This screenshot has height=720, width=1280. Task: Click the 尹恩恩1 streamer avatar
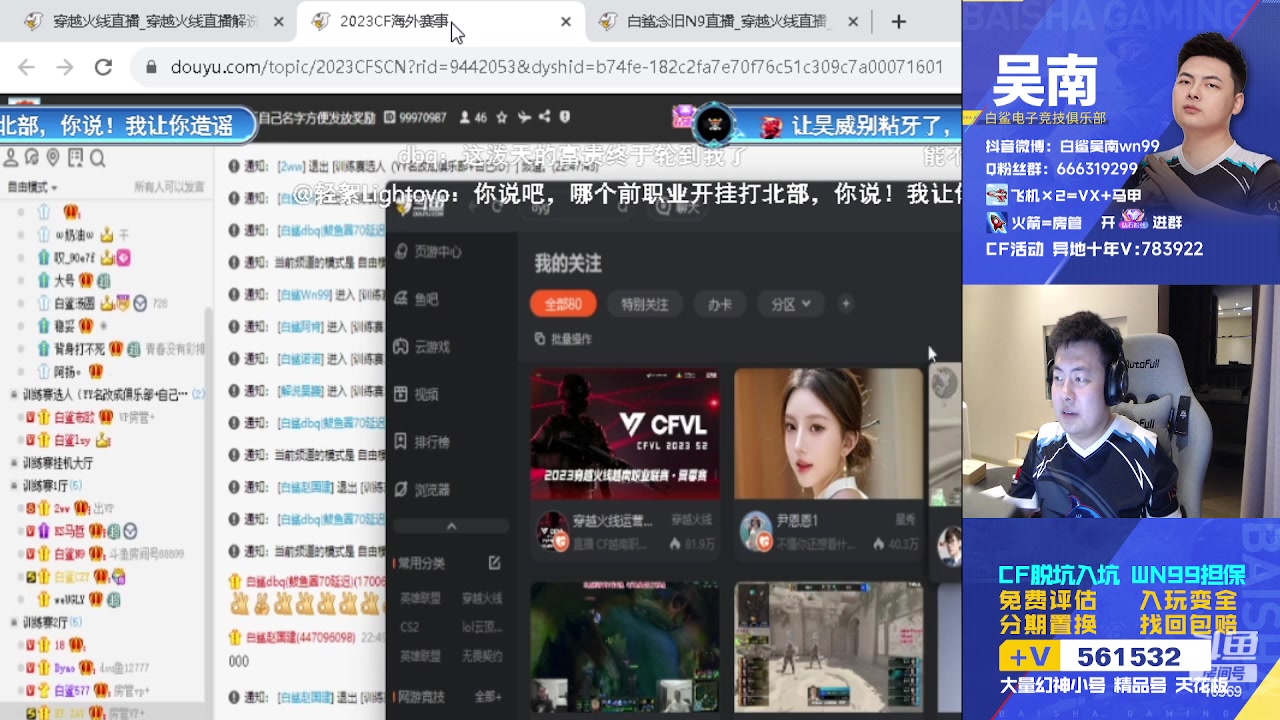point(756,531)
